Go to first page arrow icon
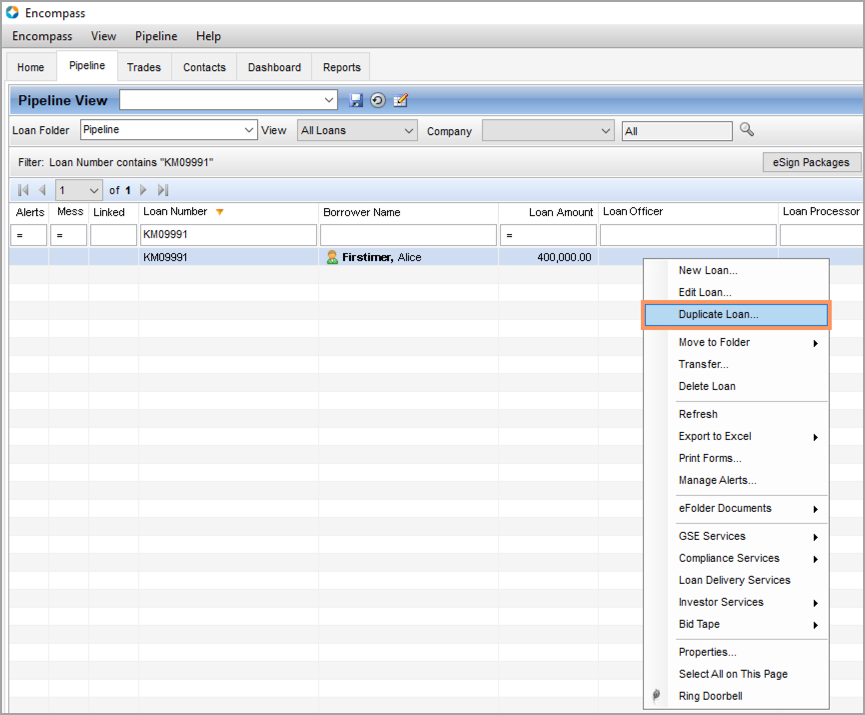This screenshot has width=865, height=715. 23,190
